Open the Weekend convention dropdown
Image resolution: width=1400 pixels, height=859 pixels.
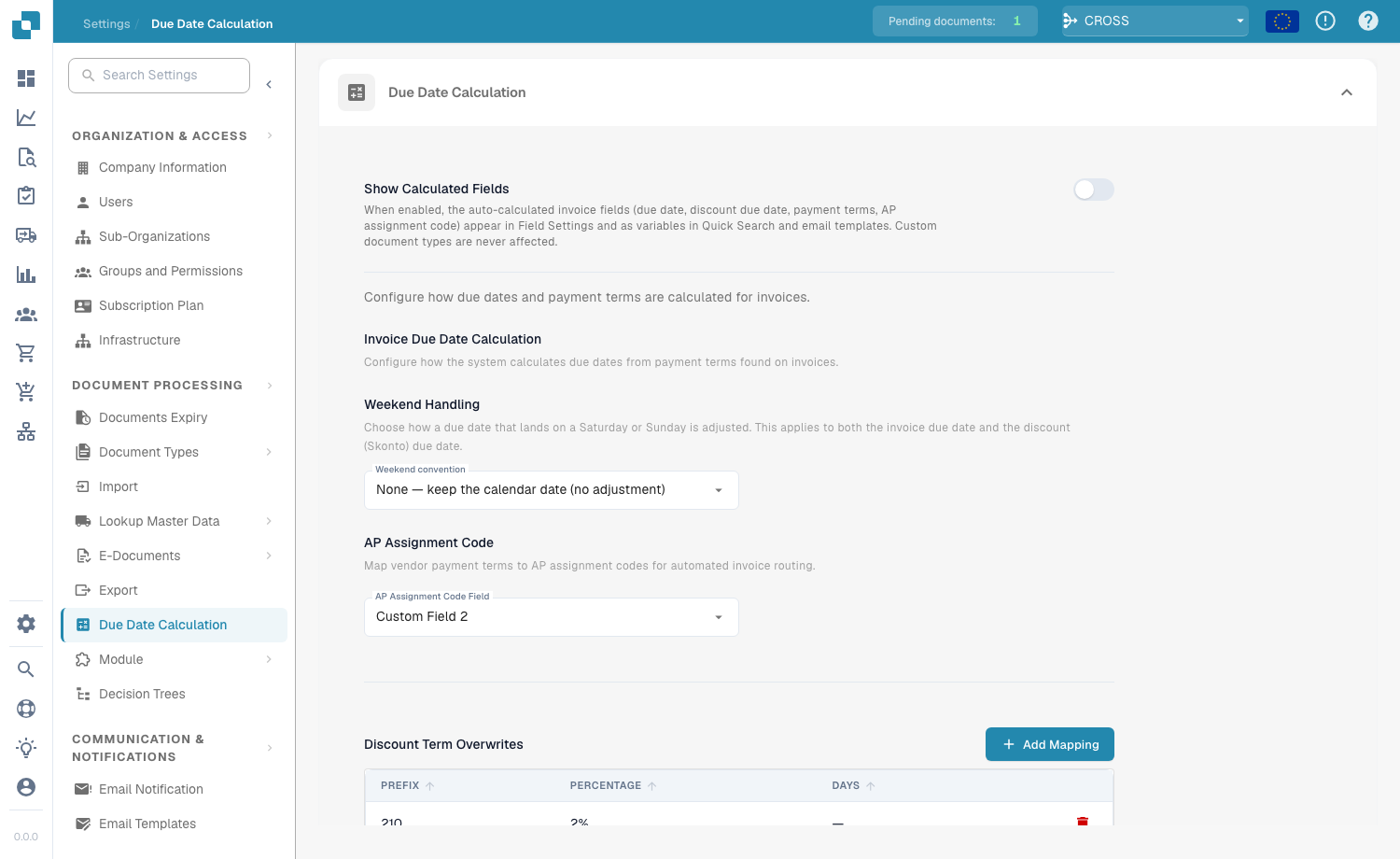(x=552, y=490)
